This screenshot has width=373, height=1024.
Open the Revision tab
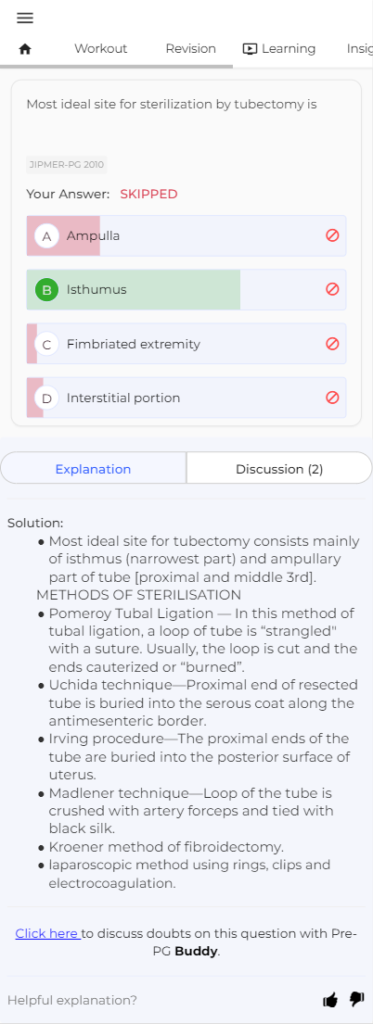[x=191, y=49]
